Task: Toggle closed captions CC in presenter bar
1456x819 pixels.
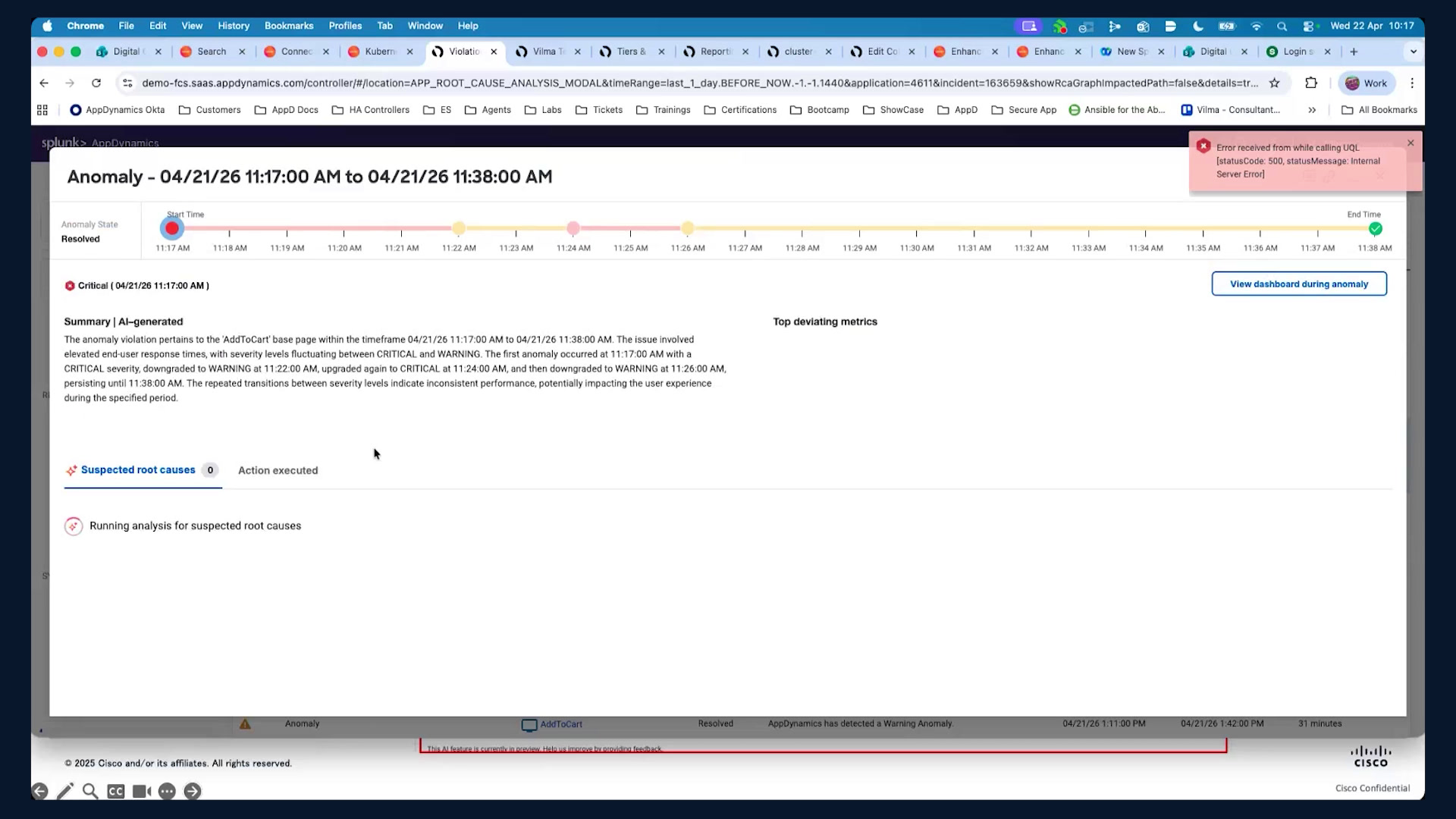Action: (116, 791)
